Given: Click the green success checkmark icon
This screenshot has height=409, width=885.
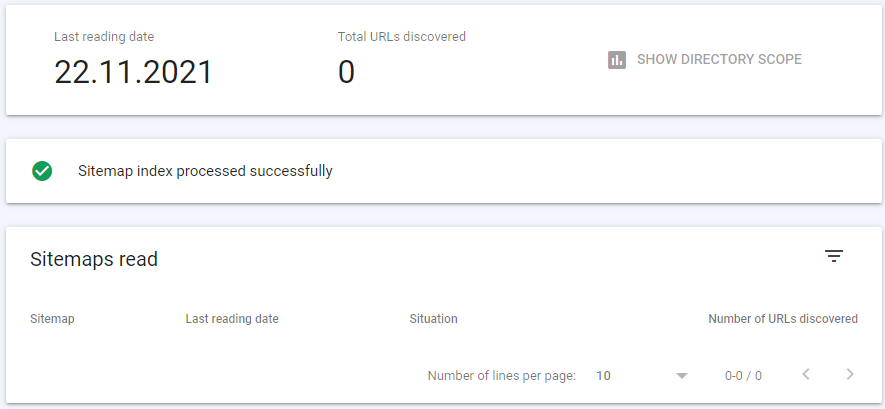Looking at the screenshot, I should (42, 171).
